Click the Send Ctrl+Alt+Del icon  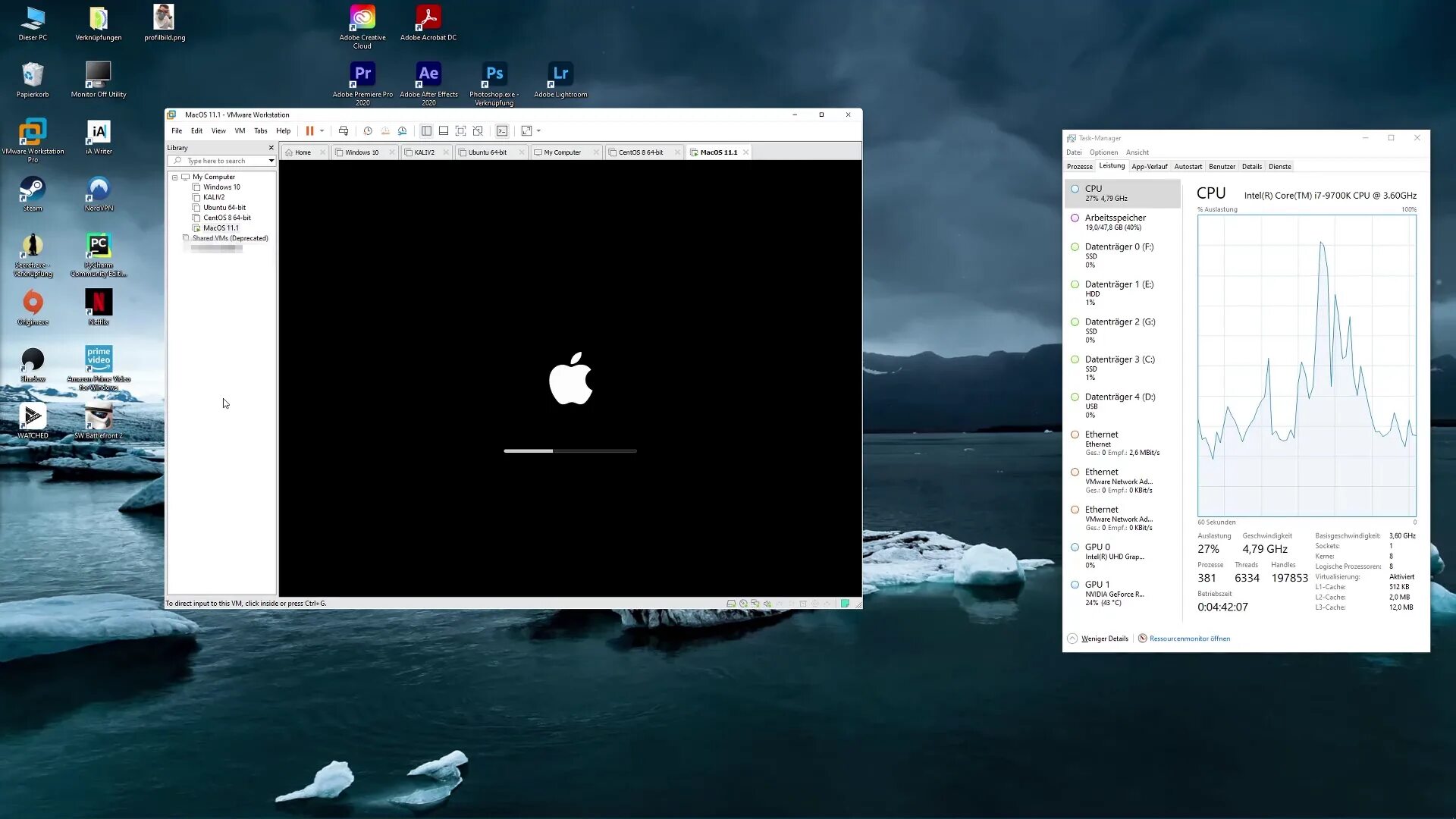pos(344,131)
